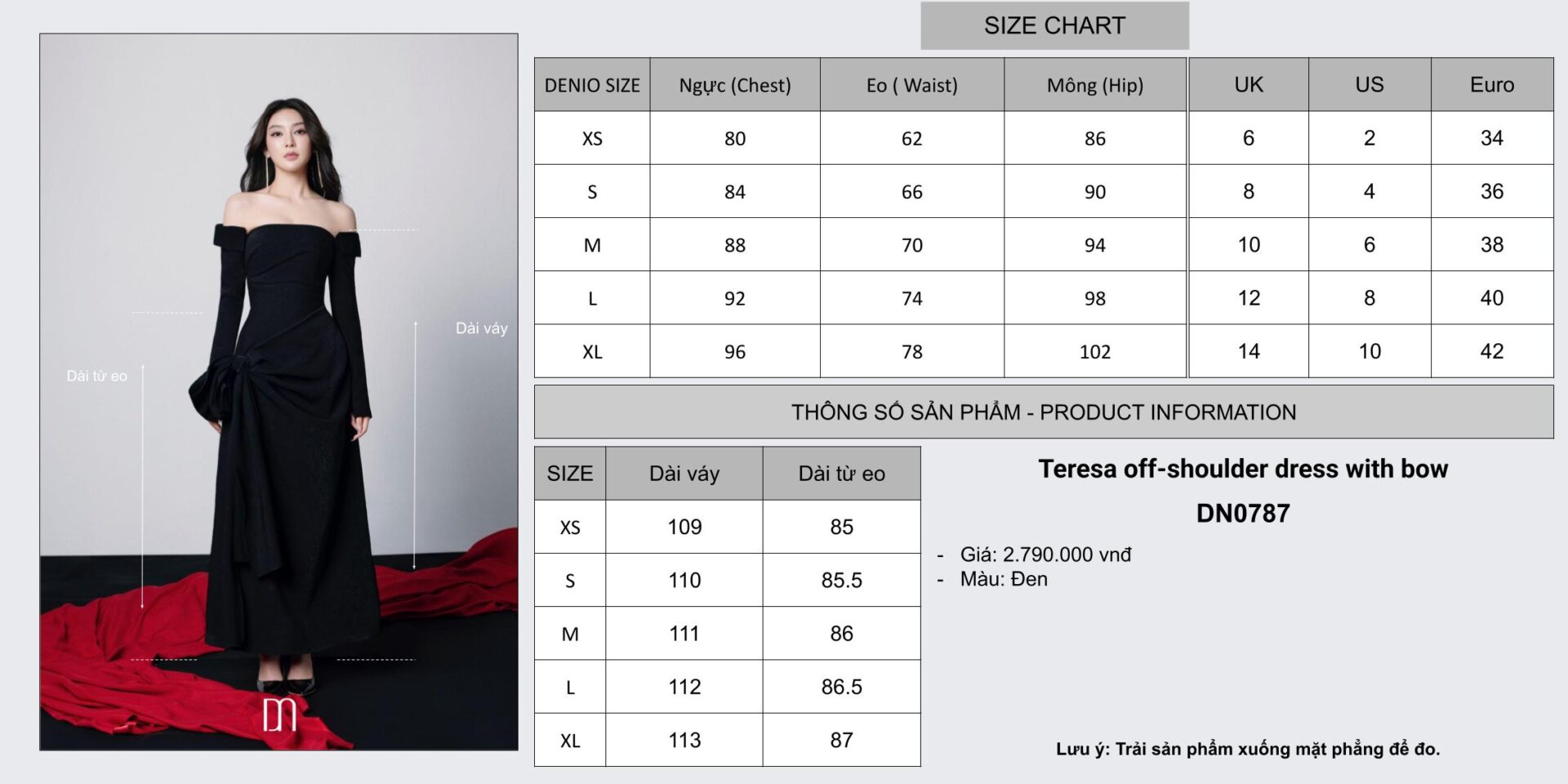Click the Dài váy label on the photo
Viewport: 1568px width, 784px height.
pyautogui.click(x=481, y=328)
